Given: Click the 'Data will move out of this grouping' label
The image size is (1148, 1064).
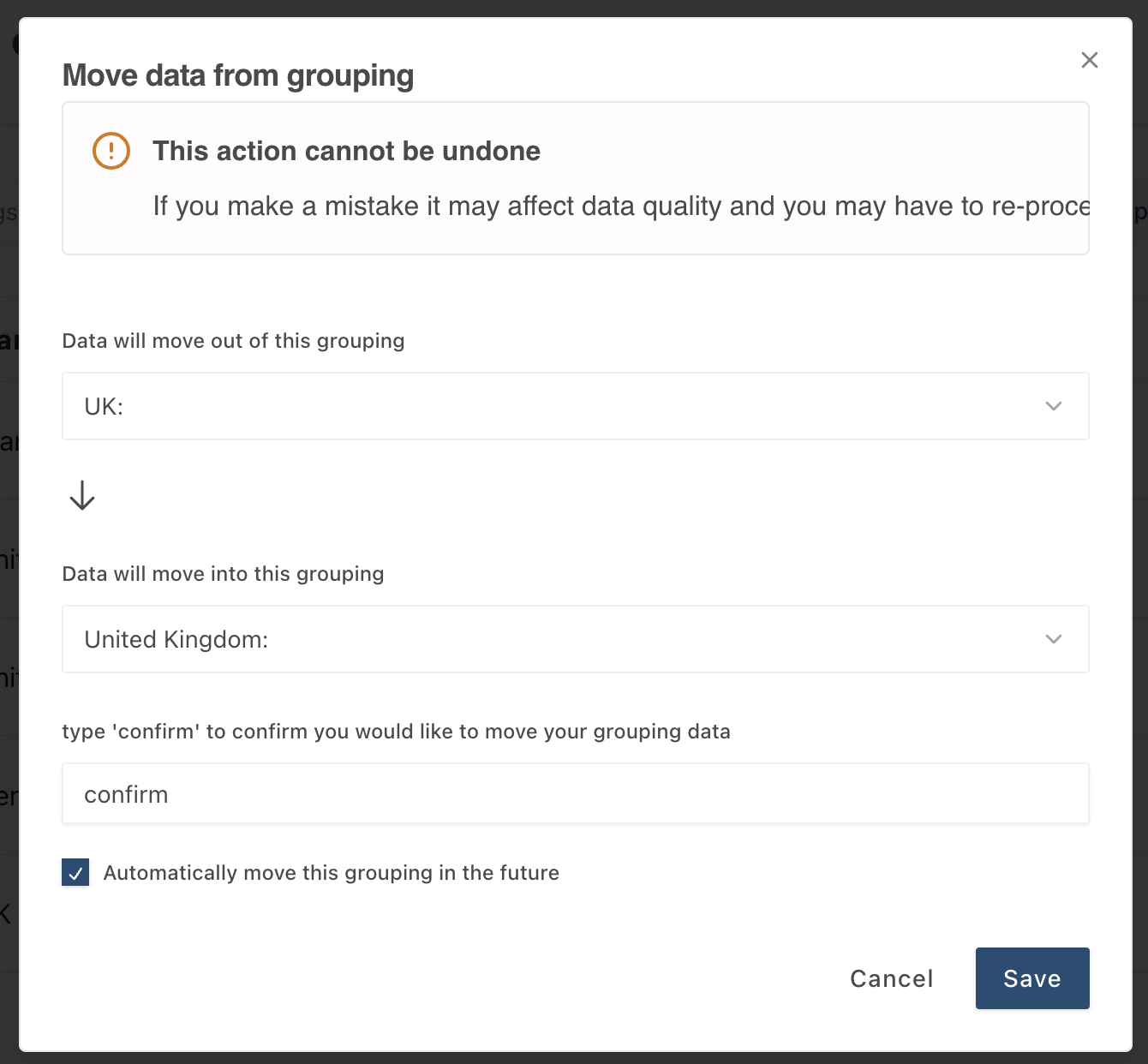Looking at the screenshot, I should pos(233,341).
